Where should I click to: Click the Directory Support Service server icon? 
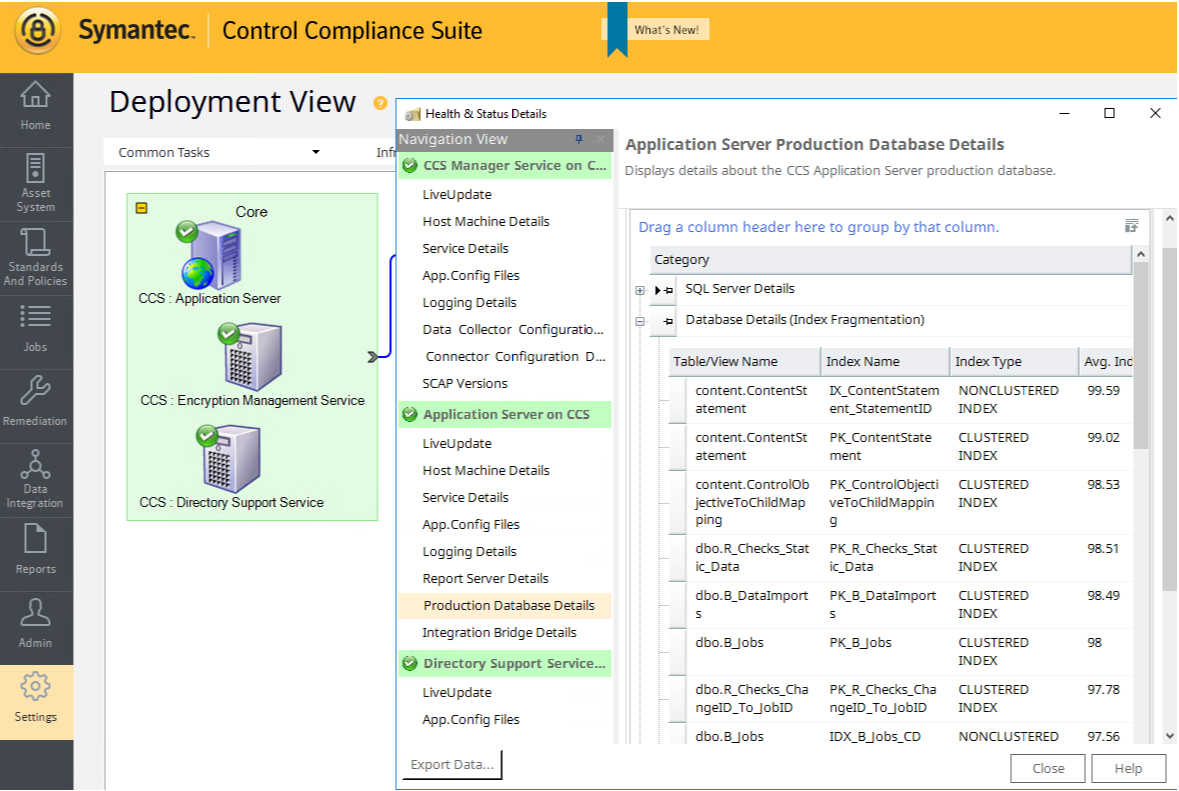pyautogui.click(x=229, y=460)
